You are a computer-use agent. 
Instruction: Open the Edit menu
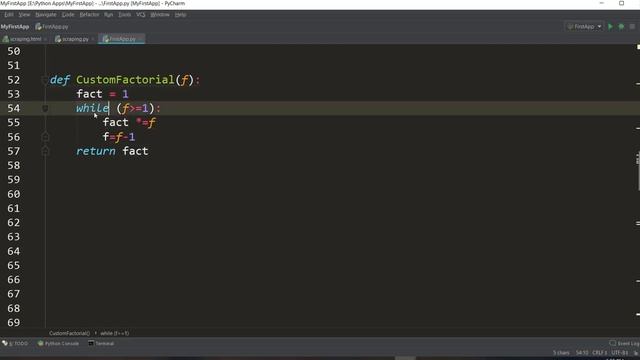click(x=9, y=15)
